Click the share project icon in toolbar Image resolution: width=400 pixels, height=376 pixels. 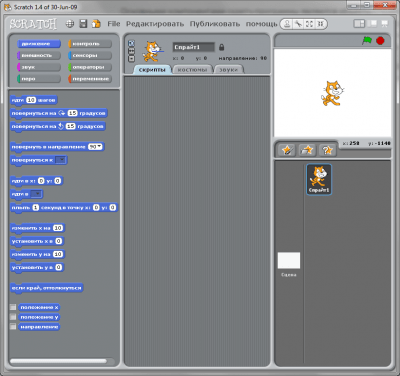tap(96, 24)
